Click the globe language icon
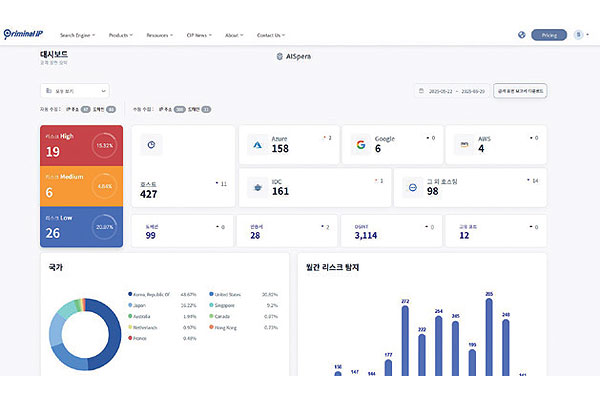 pos(521,35)
